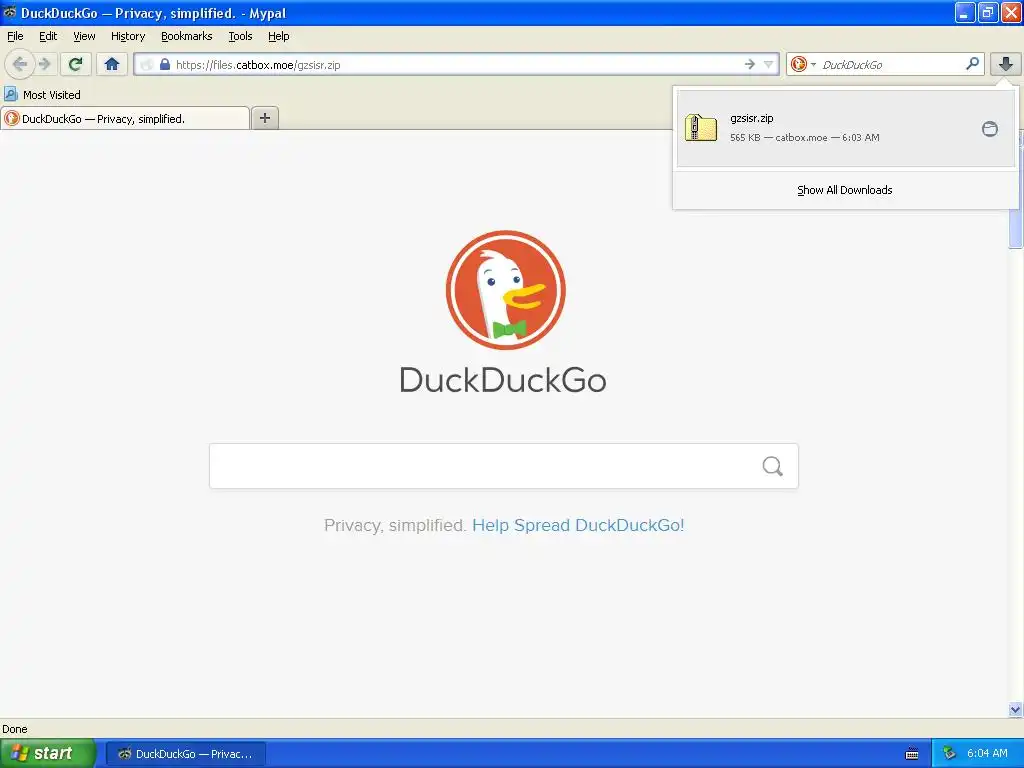Open the address bar history dropdown
The height and width of the screenshot is (768, 1024).
click(x=769, y=64)
